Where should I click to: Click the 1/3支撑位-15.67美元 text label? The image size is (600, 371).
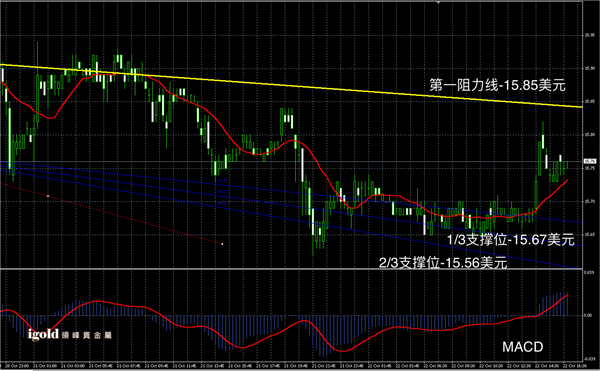[x=511, y=239]
